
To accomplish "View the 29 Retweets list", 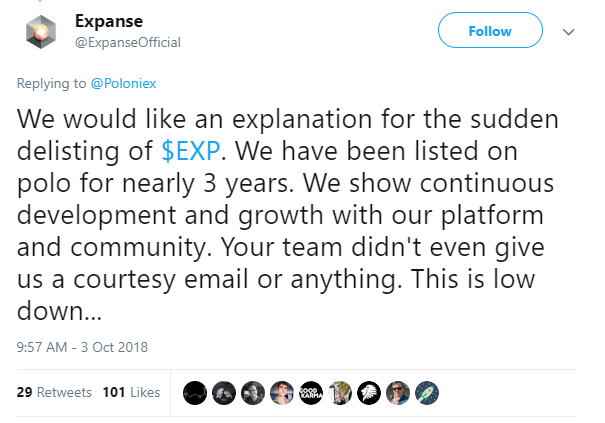I will [x=54, y=392].
